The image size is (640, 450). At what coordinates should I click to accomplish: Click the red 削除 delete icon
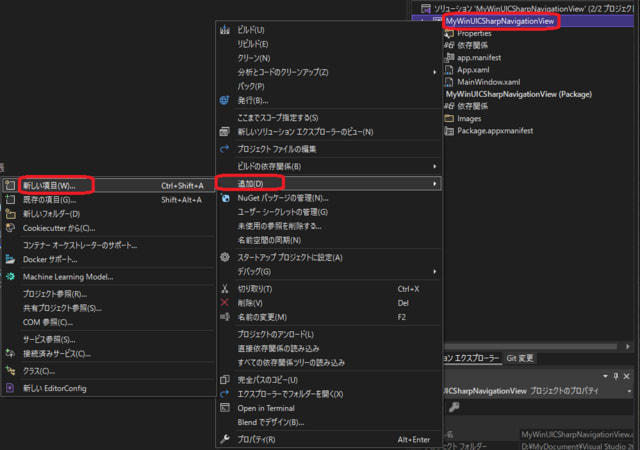(x=225, y=302)
